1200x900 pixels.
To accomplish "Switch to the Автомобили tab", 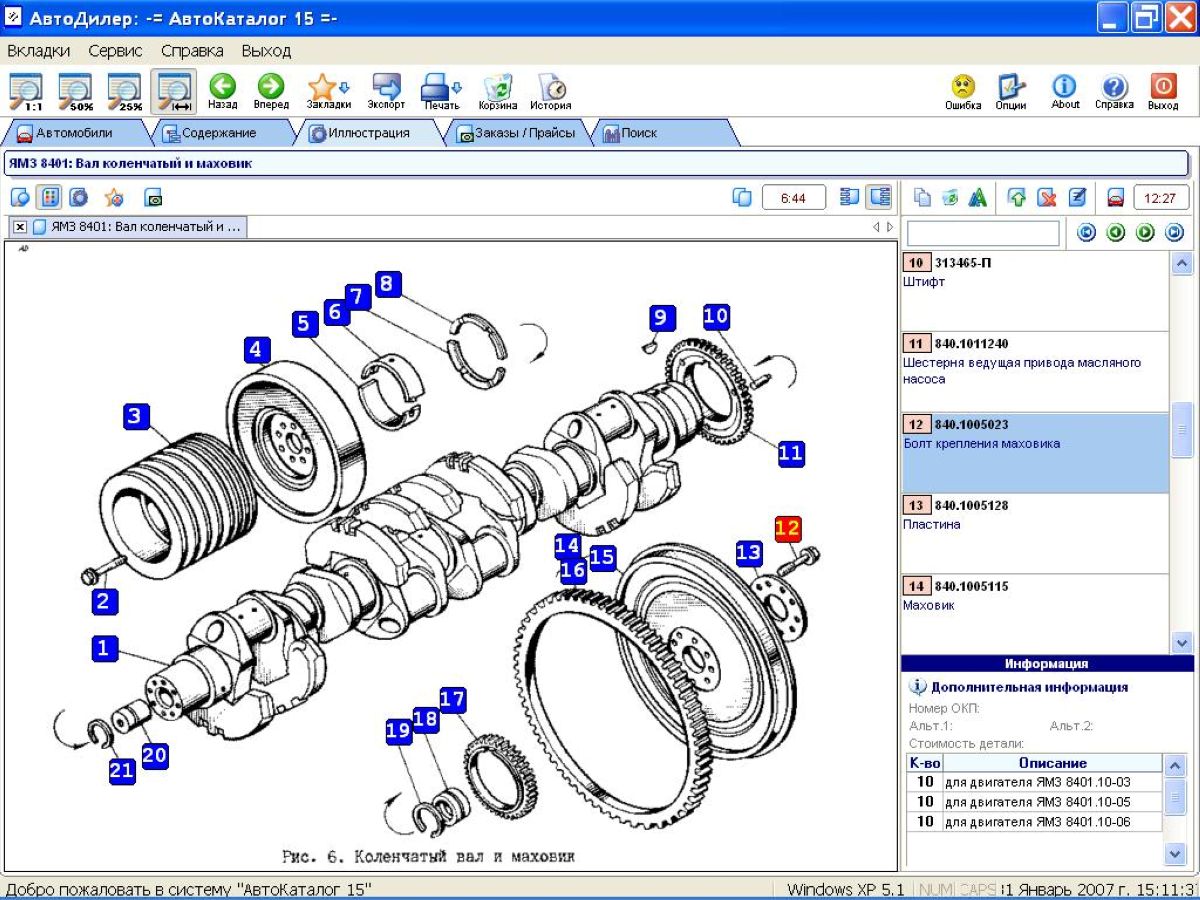I will [x=74, y=133].
